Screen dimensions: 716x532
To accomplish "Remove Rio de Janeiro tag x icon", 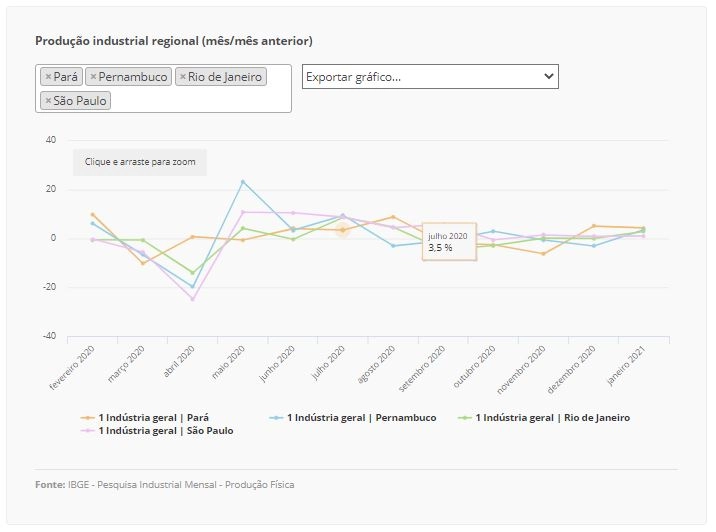I will [183, 77].
